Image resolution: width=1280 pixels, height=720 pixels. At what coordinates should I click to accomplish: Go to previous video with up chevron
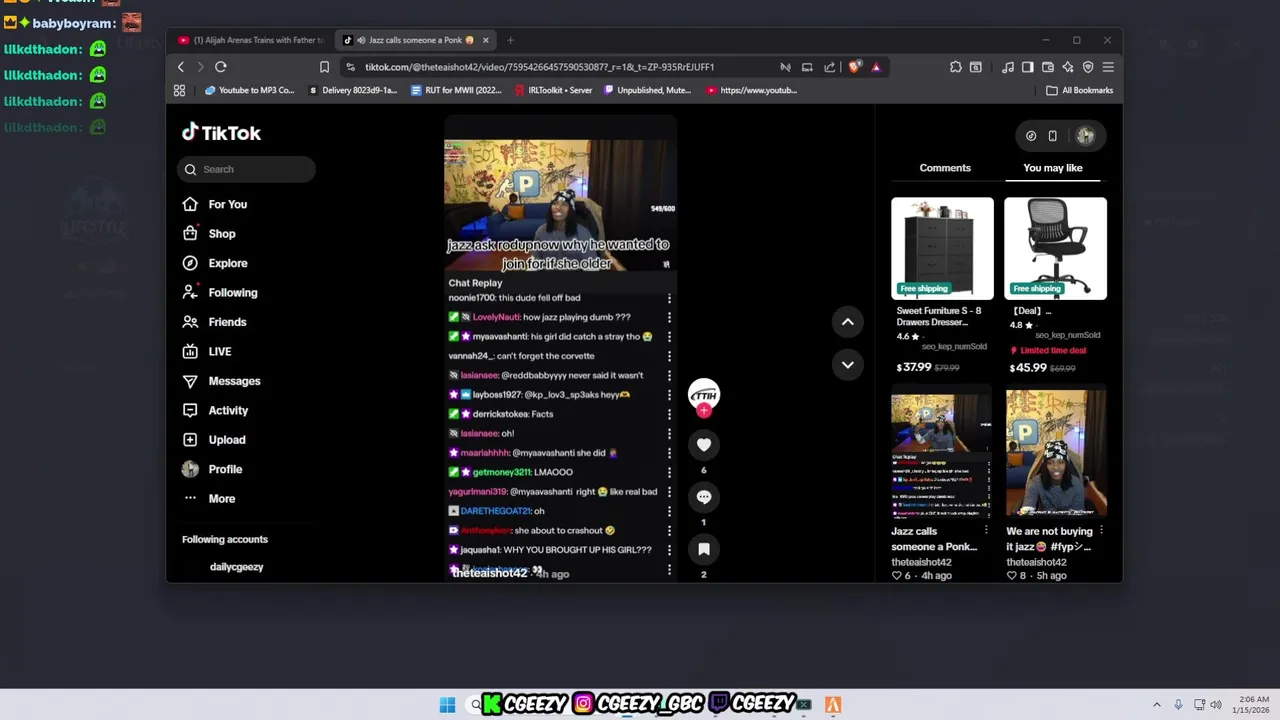[x=848, y=322]
